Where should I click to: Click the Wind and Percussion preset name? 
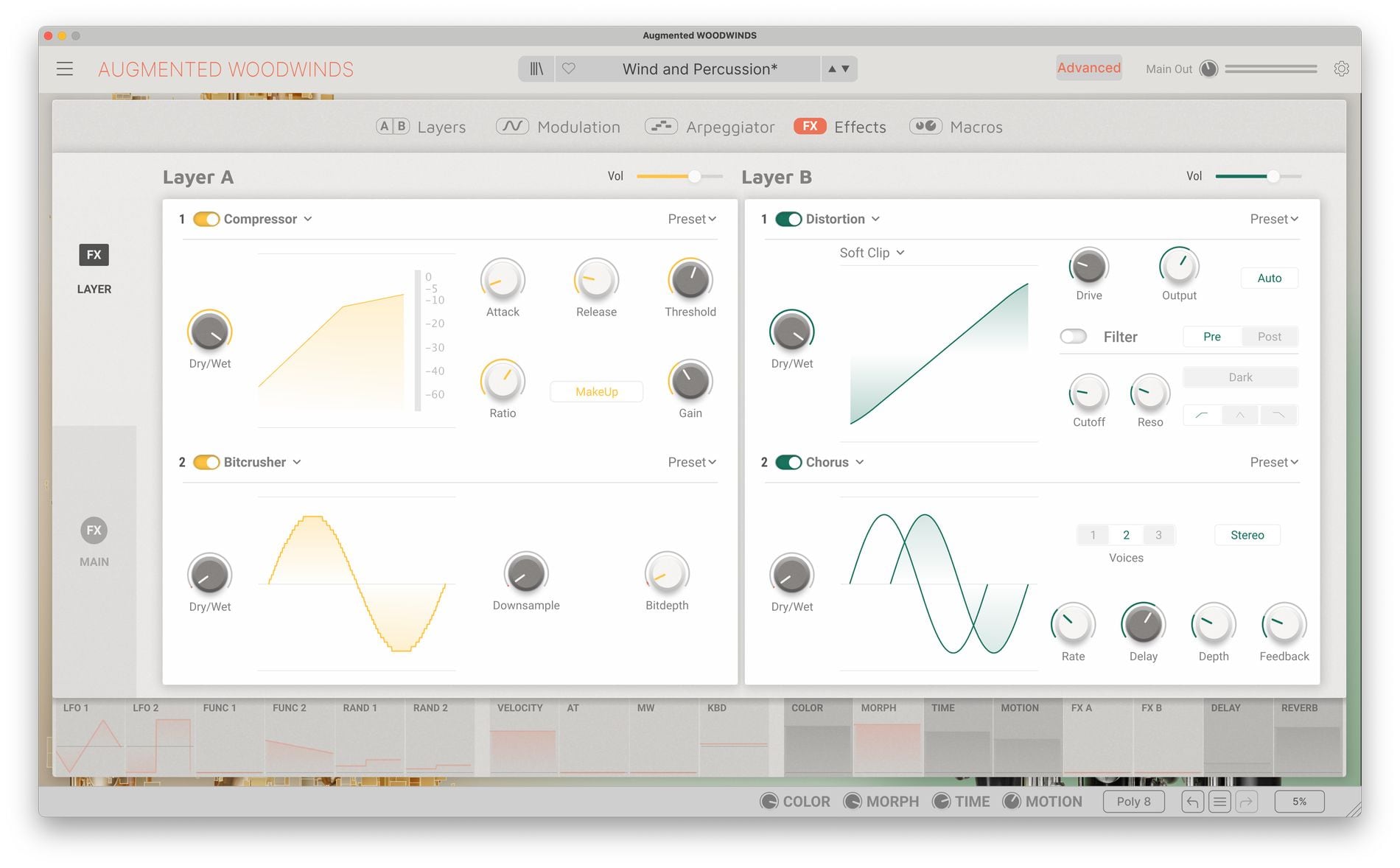click(699, 69)
